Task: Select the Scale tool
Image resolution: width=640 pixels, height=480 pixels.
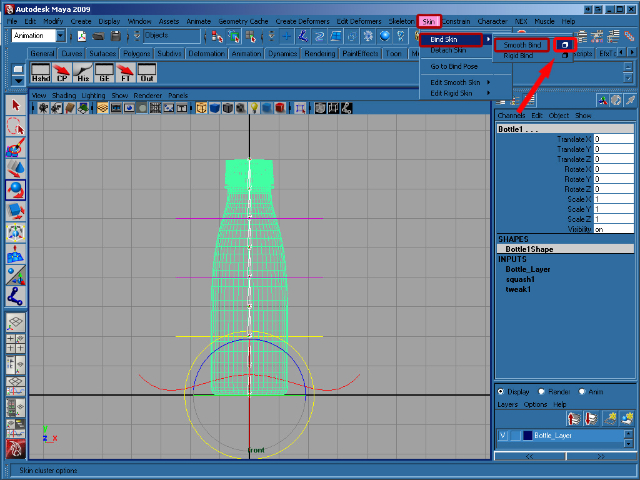Action: (16, 211)
